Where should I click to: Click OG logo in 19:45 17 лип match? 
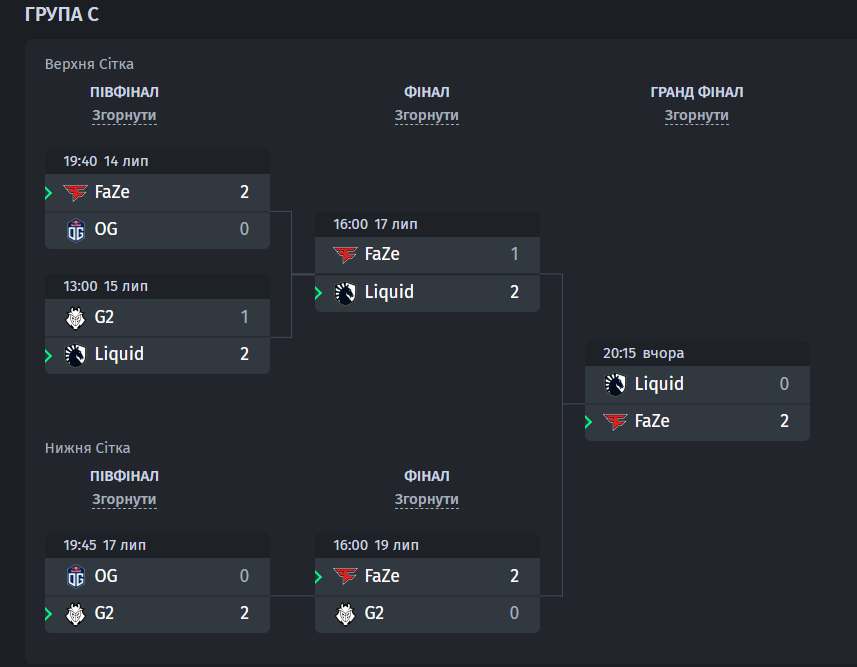(x=75, y=576)
